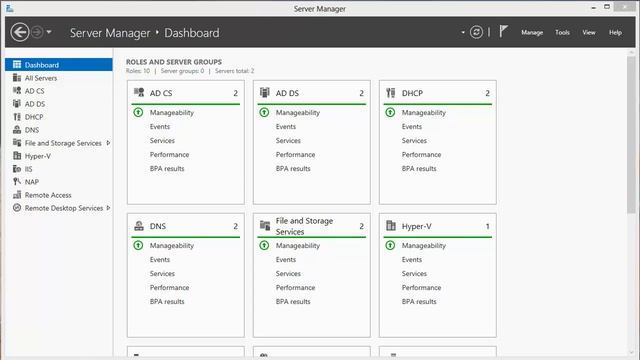Click server count 1 on Hyper-V tile
This screenshot has width=640, height=360.
[487, 226]
